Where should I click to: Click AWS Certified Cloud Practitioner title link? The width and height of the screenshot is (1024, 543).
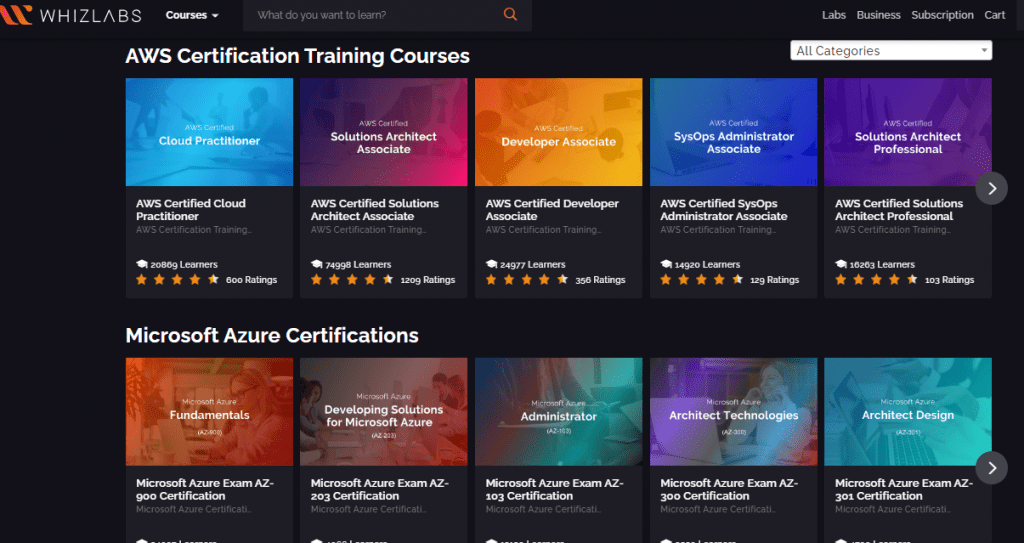(x=191, y=210)
